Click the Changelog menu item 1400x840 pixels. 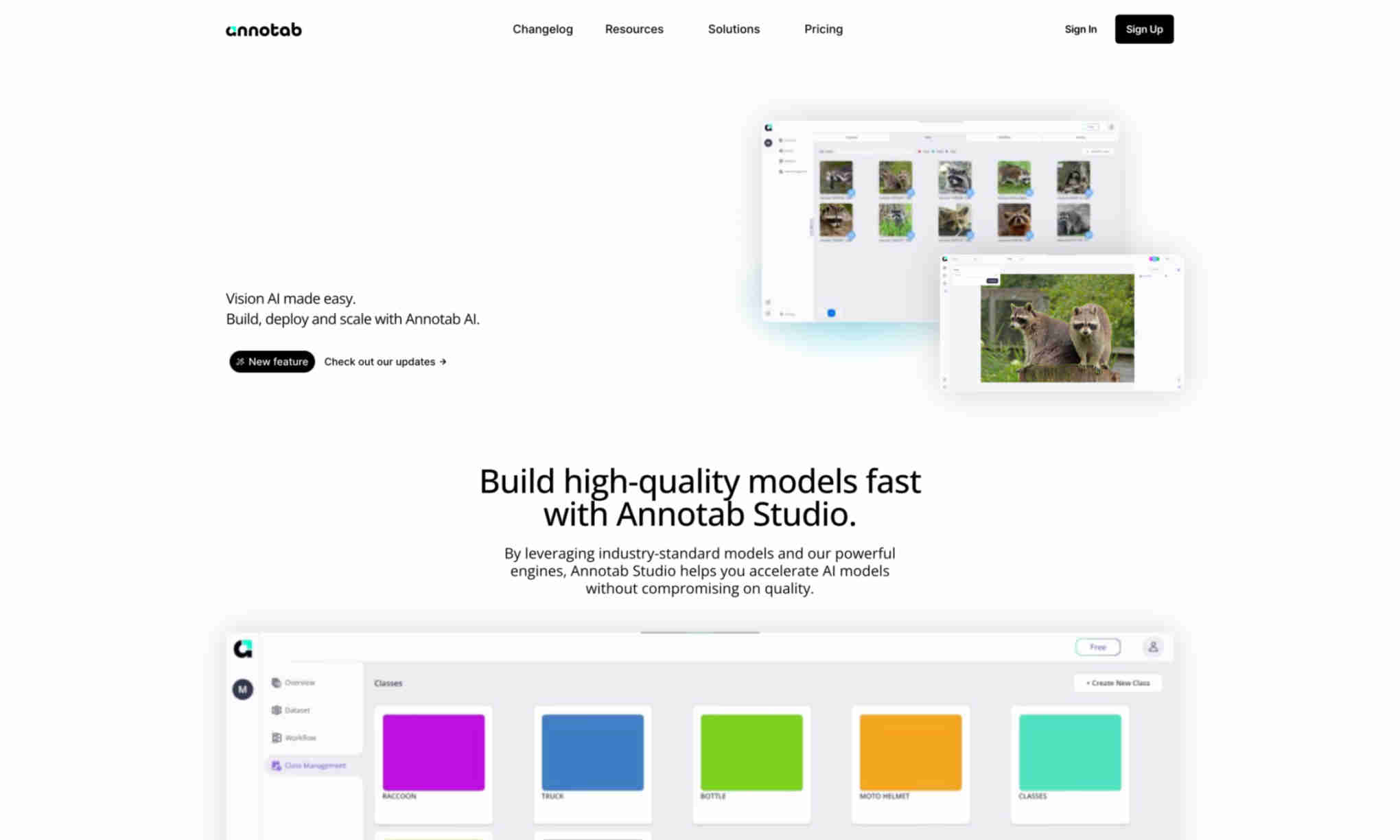542,29
